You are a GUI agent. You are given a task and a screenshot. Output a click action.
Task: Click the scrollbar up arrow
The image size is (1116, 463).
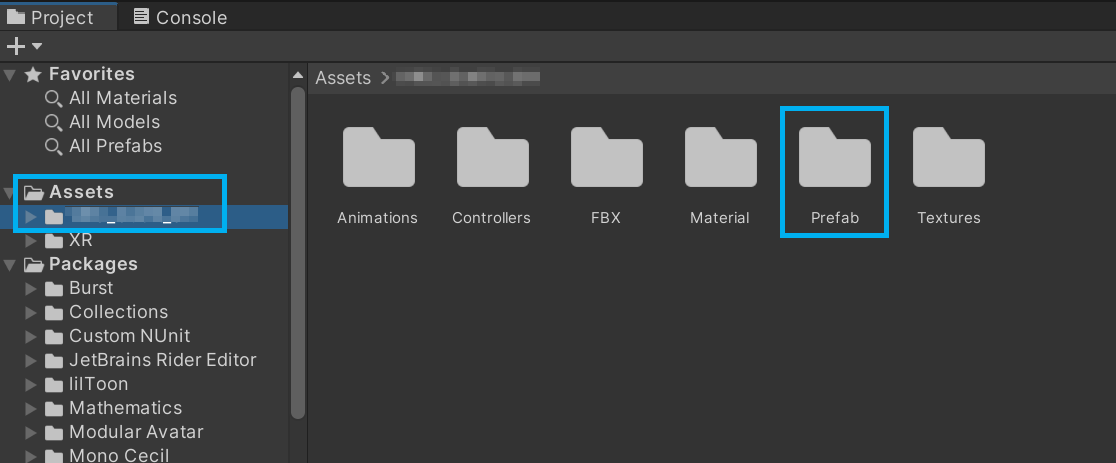click(298, 75)
